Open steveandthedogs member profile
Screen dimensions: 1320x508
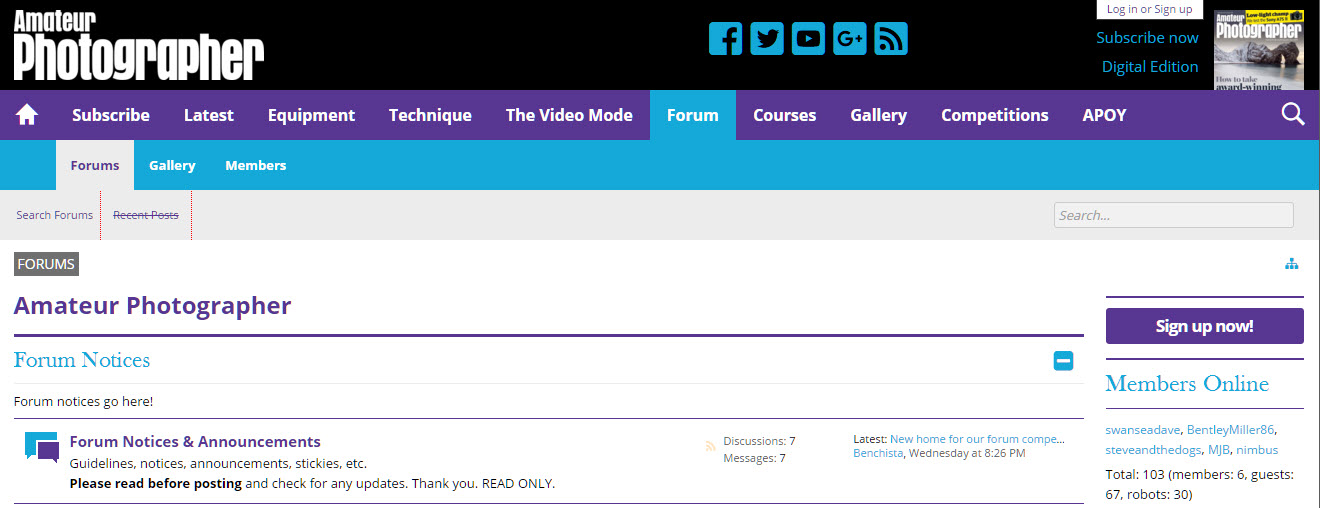click(x=1153, y=450)
